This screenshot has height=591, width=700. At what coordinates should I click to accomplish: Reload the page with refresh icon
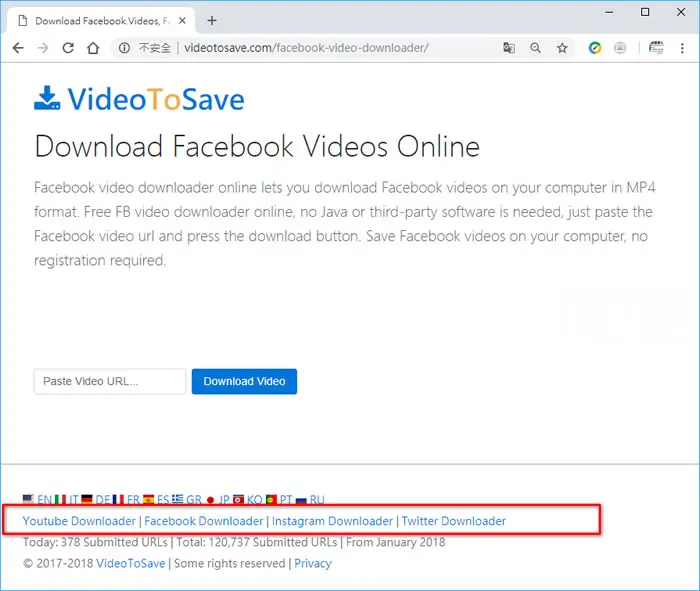tap(68, 48)
